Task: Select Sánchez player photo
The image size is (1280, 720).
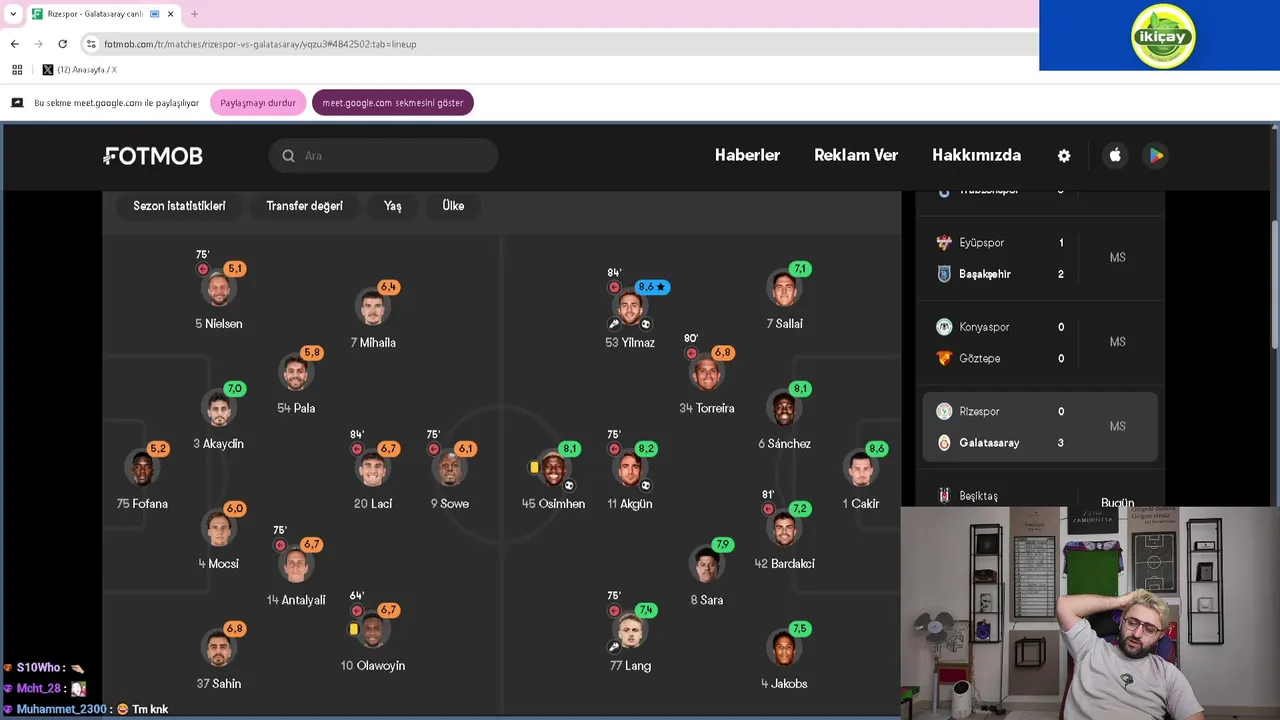Action: coord(784,409)
